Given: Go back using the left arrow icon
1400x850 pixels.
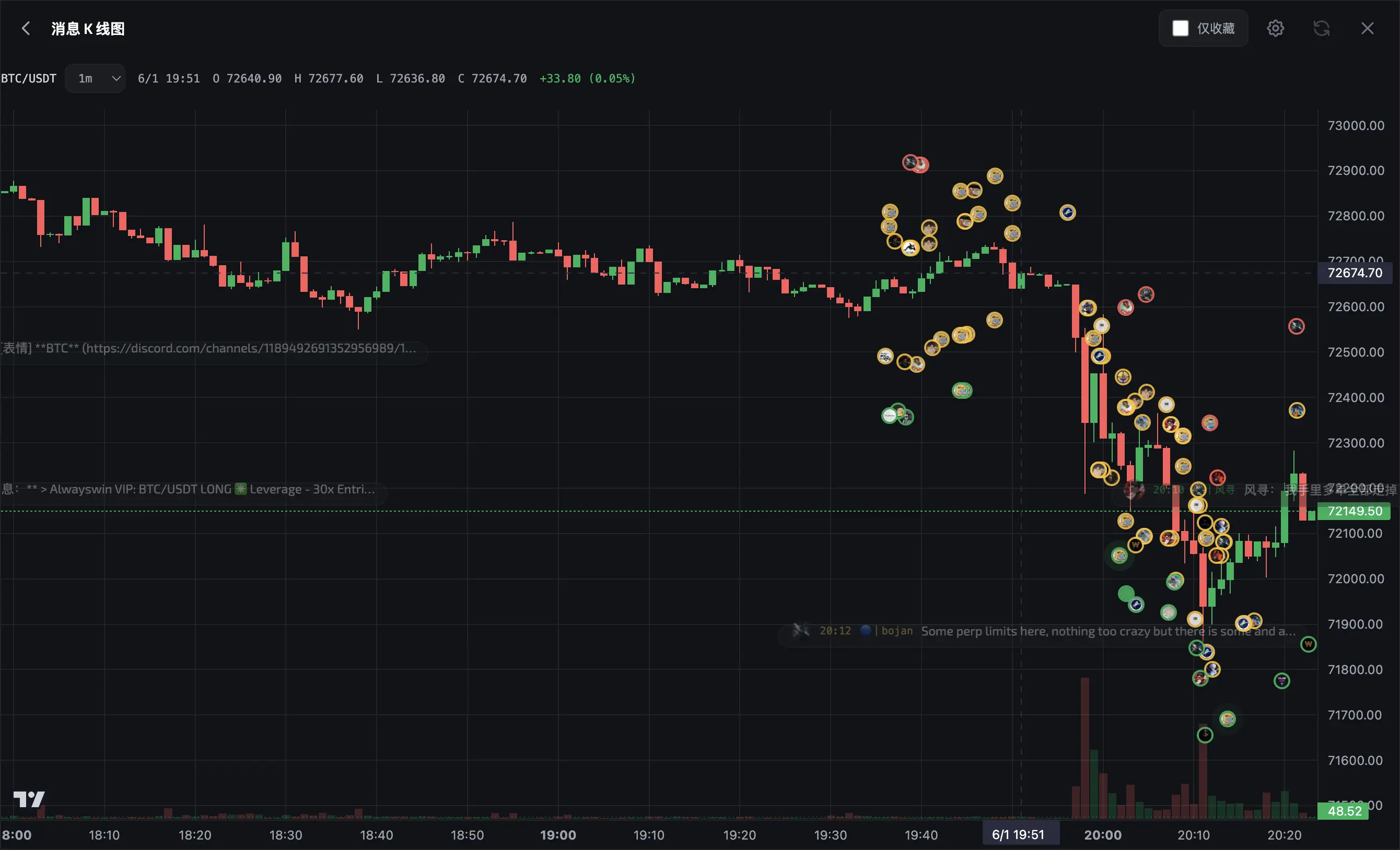Looking at the screenshot, I should tap(26, 28).
